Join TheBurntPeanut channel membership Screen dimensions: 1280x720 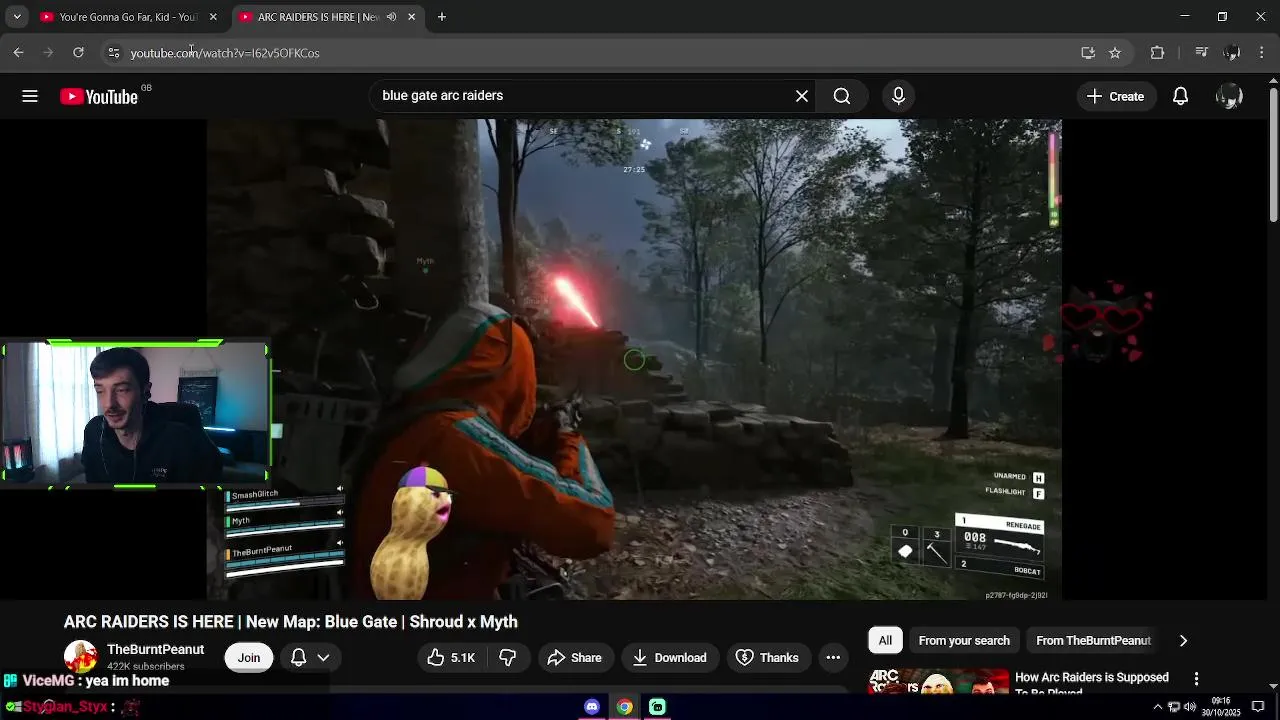coord(249,658)
